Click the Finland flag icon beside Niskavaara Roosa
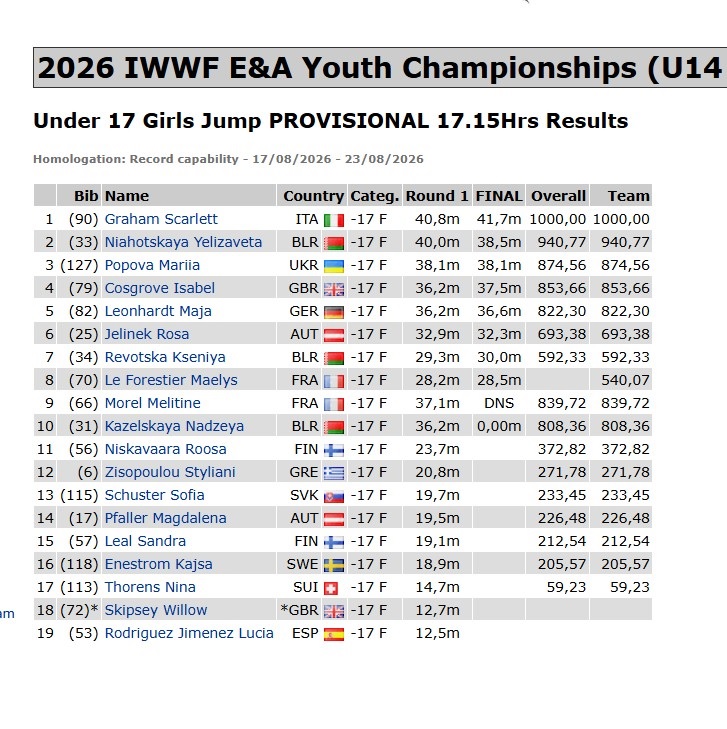 coord(334,450)
